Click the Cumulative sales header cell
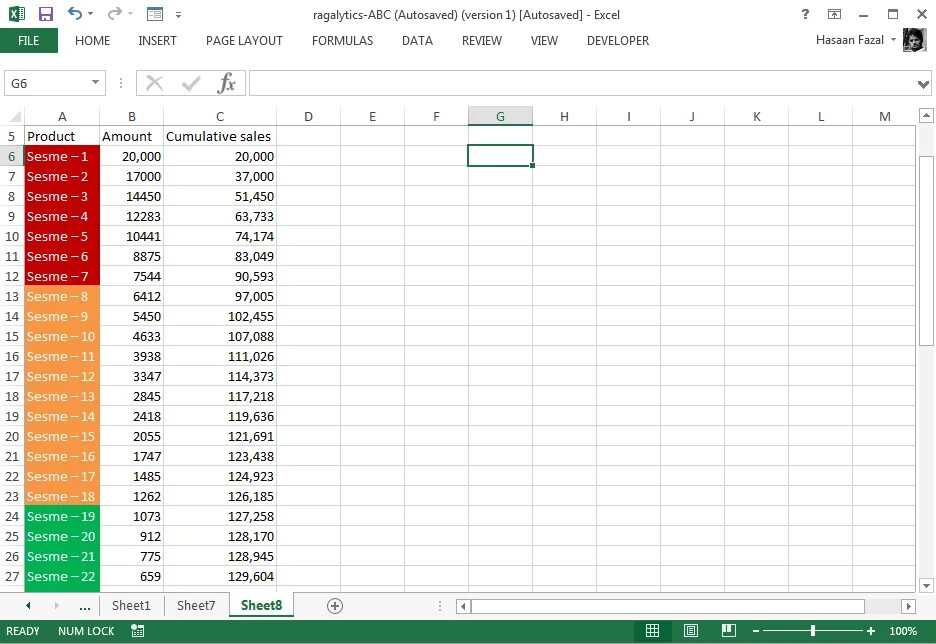 220,136
